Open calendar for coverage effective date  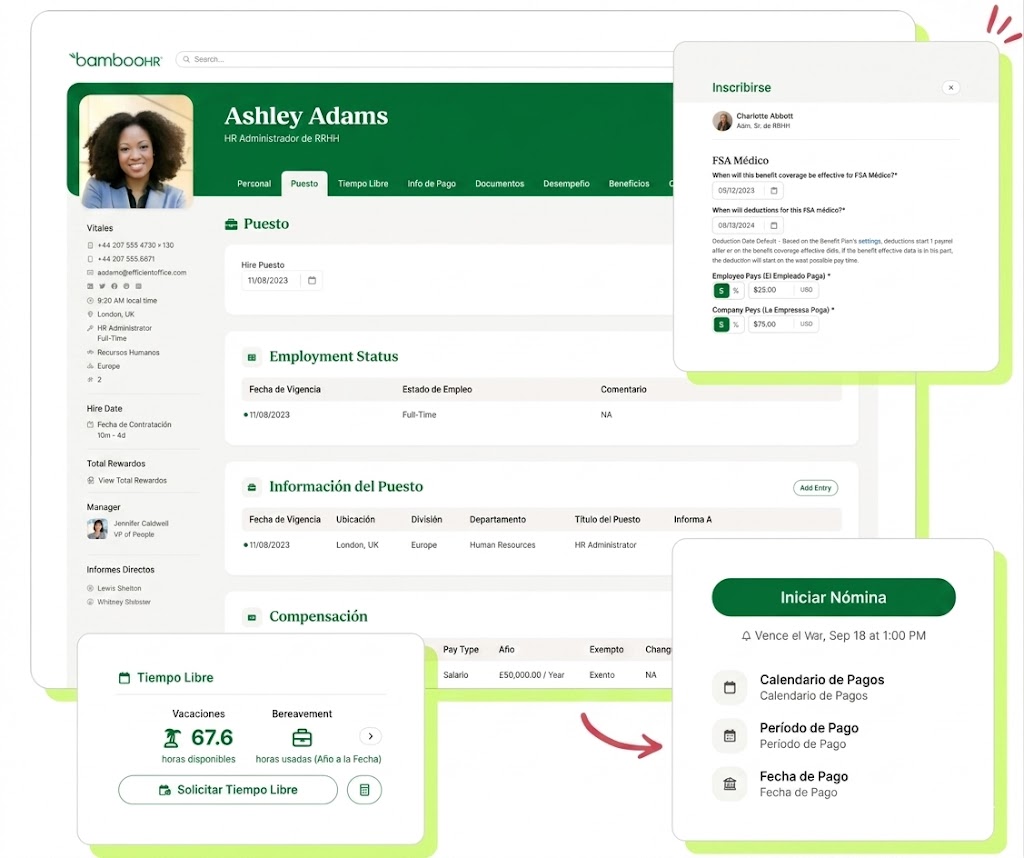pos(774,191)
